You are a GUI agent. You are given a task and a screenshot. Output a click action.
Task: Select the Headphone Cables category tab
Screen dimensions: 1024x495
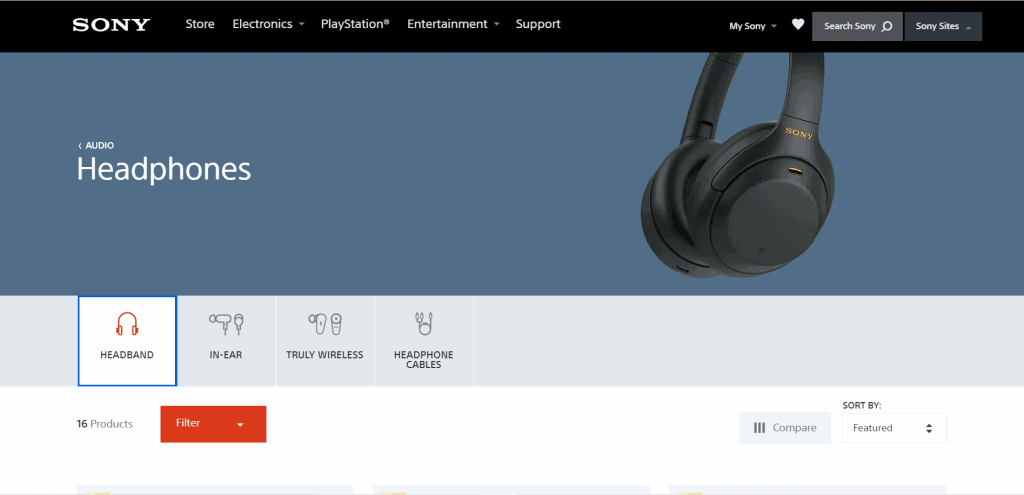tap(424, 341)
